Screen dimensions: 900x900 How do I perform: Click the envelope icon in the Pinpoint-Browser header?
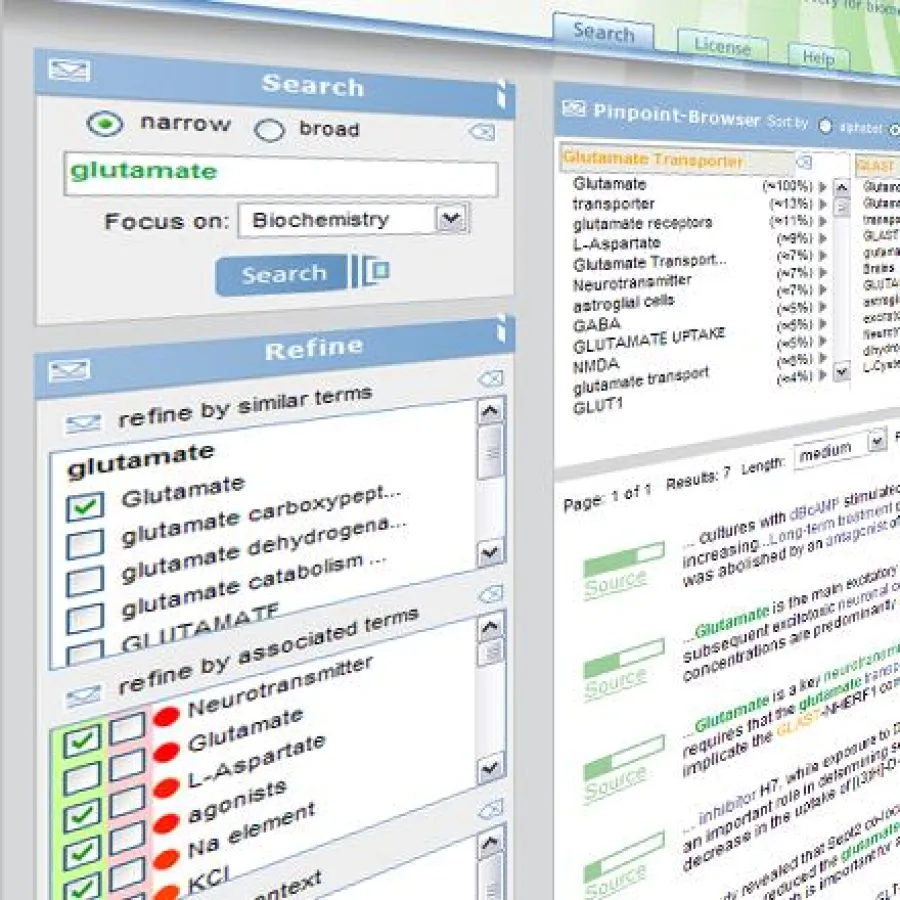(573, 108)
